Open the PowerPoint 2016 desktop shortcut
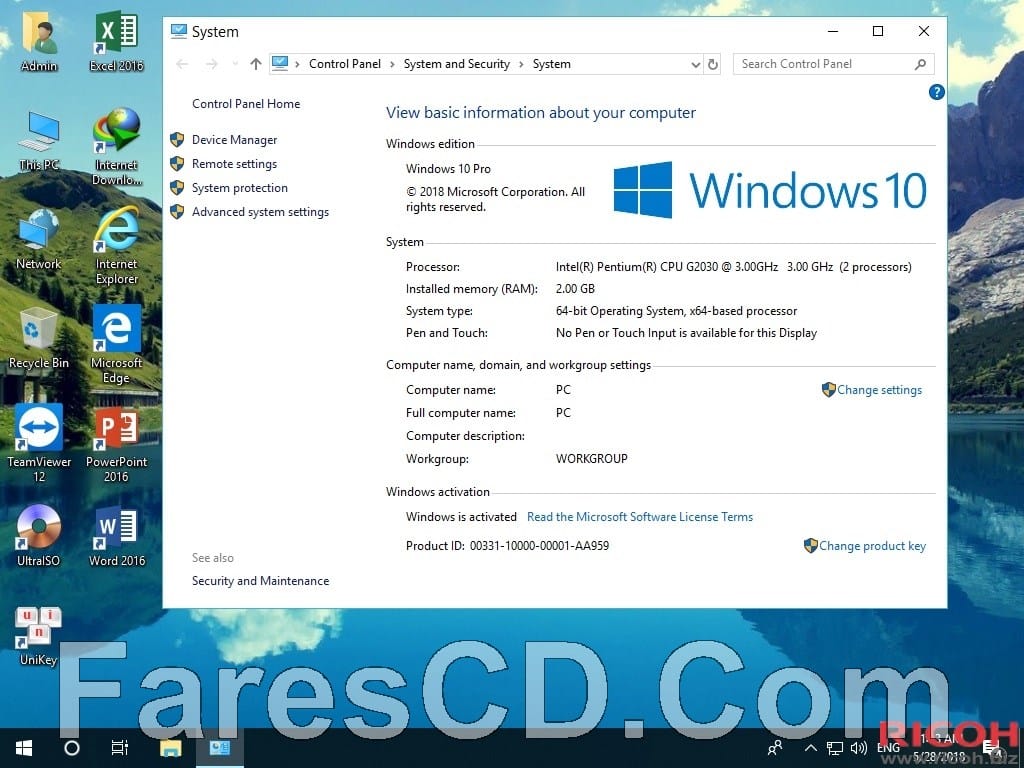Viewport: 1024px width, 768px height. [116, 444]
